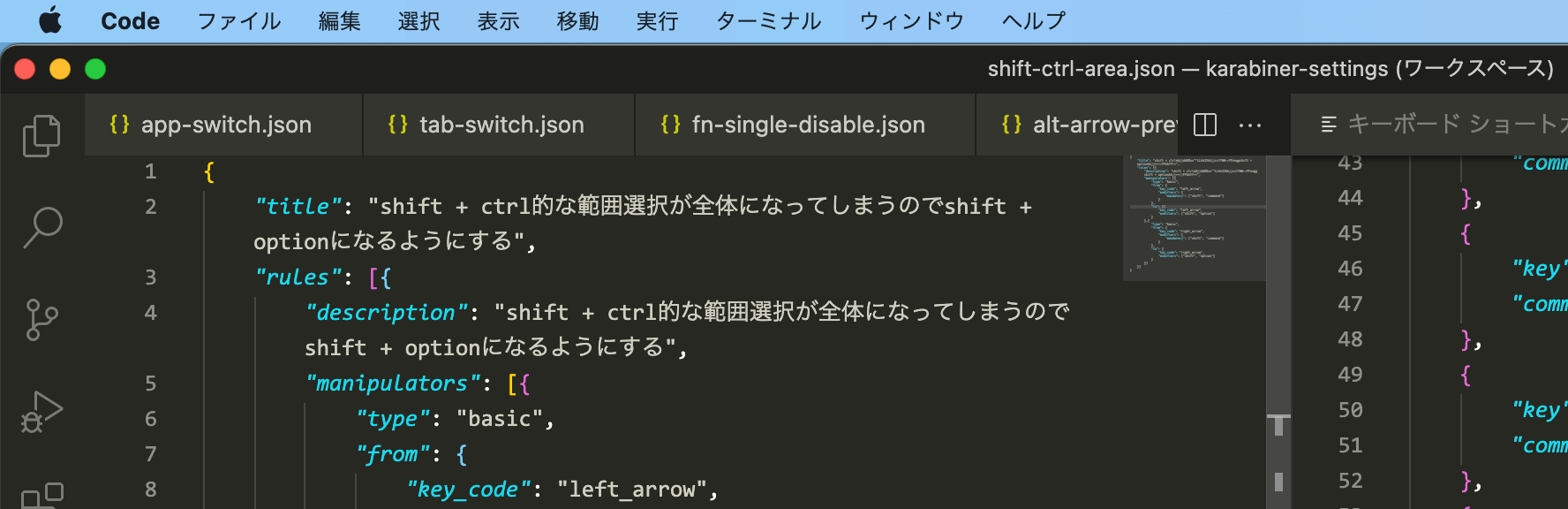Open the 表示 menu

pyautogui.click(x=499, y=20)
